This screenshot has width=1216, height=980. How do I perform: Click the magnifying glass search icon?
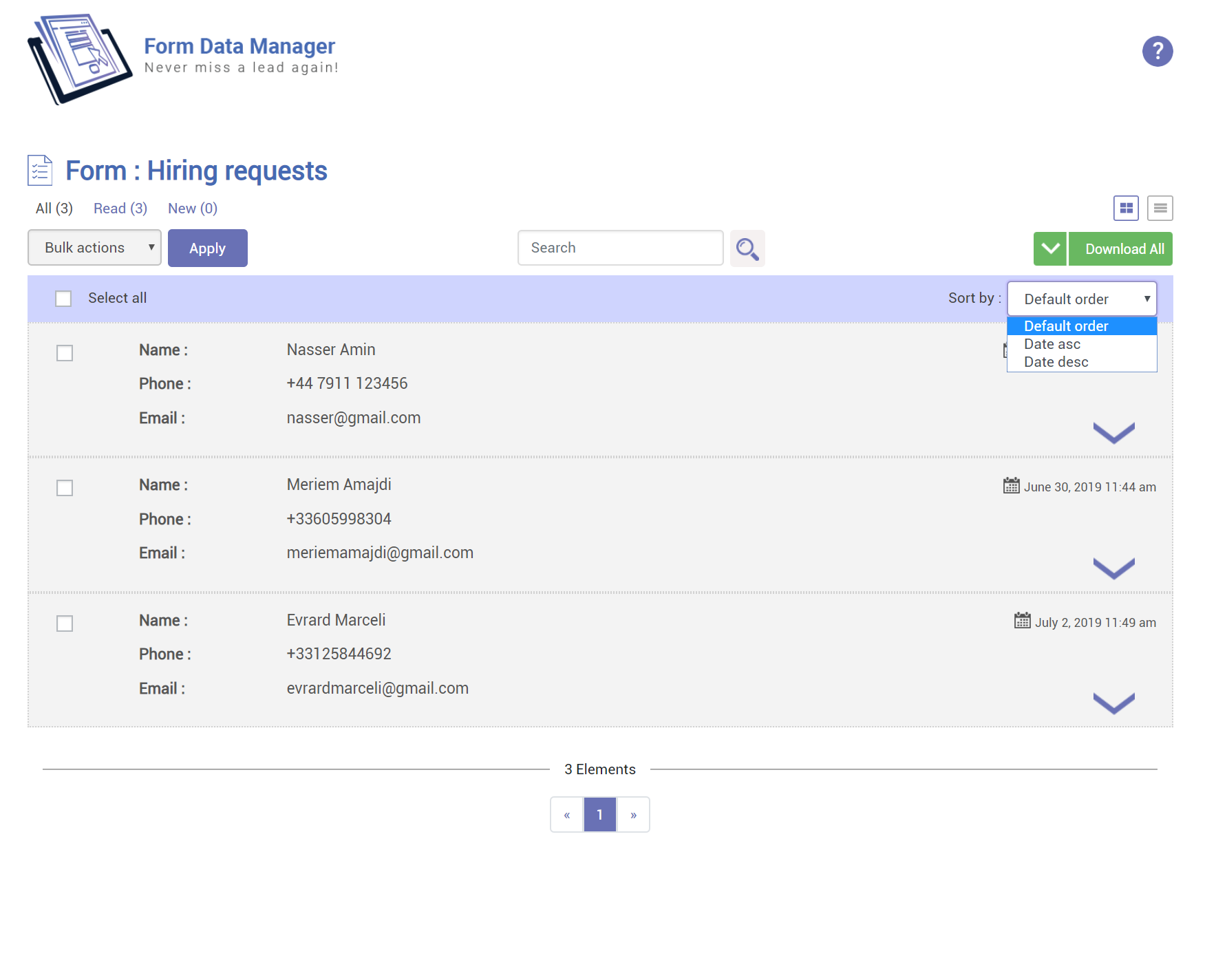(x=747, y=248)
